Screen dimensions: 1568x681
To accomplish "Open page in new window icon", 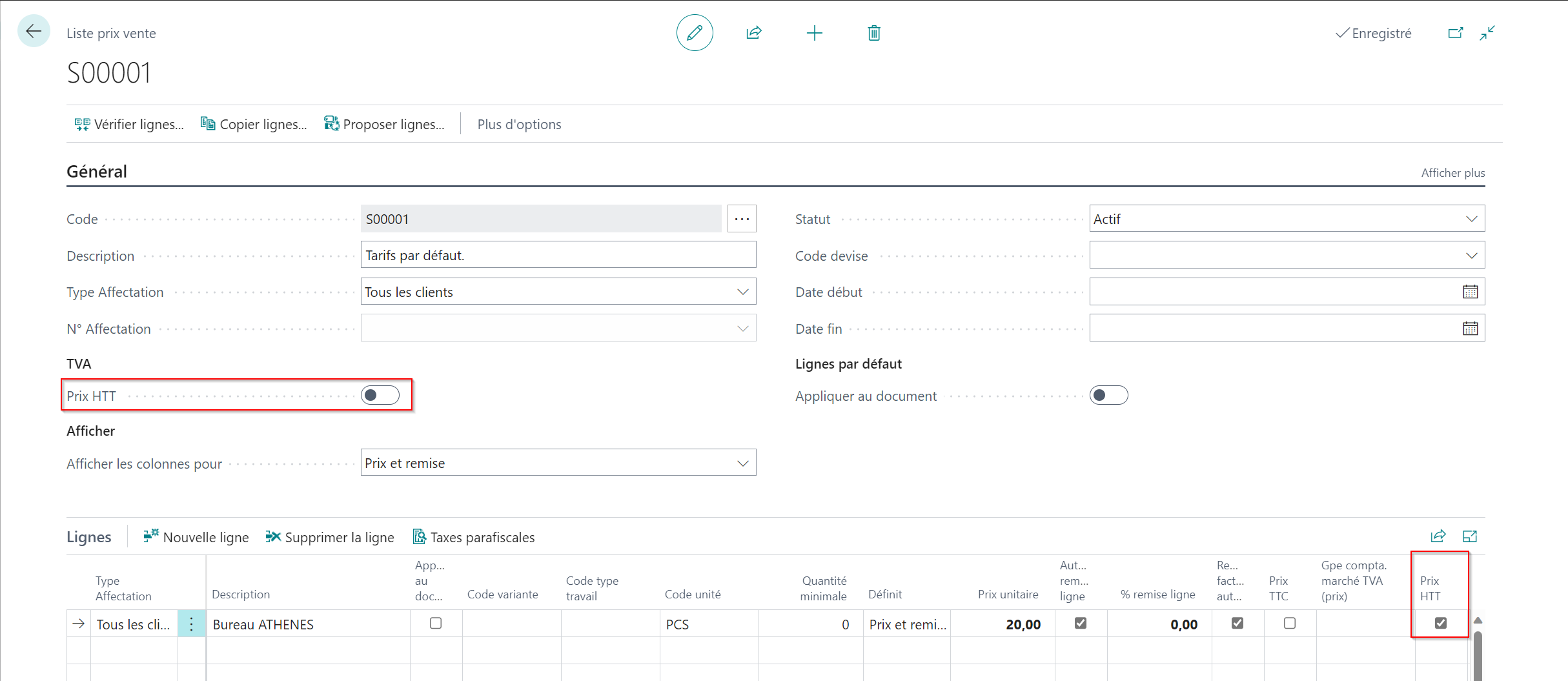I will click(x=1456, y=33).
